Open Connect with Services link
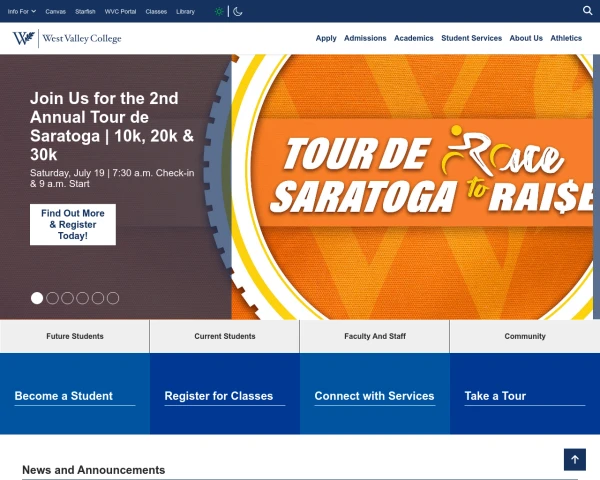This screenshot has width=600, height=480. pos(374,396)
